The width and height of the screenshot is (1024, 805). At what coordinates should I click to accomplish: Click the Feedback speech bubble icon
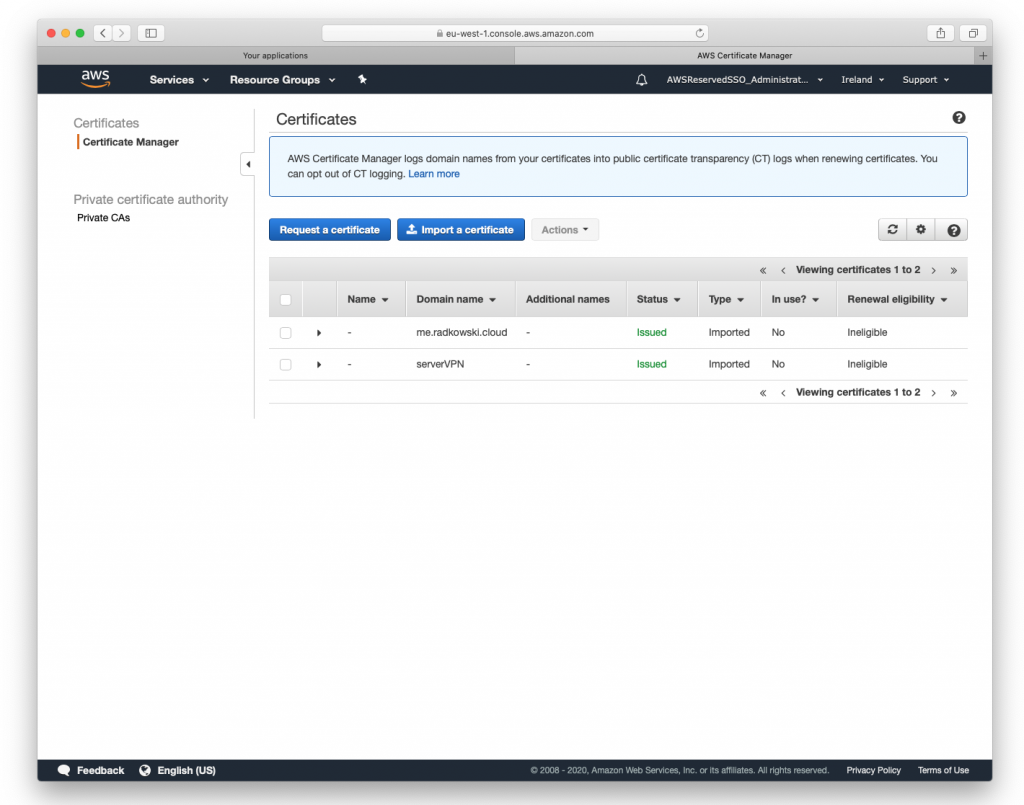63,770
